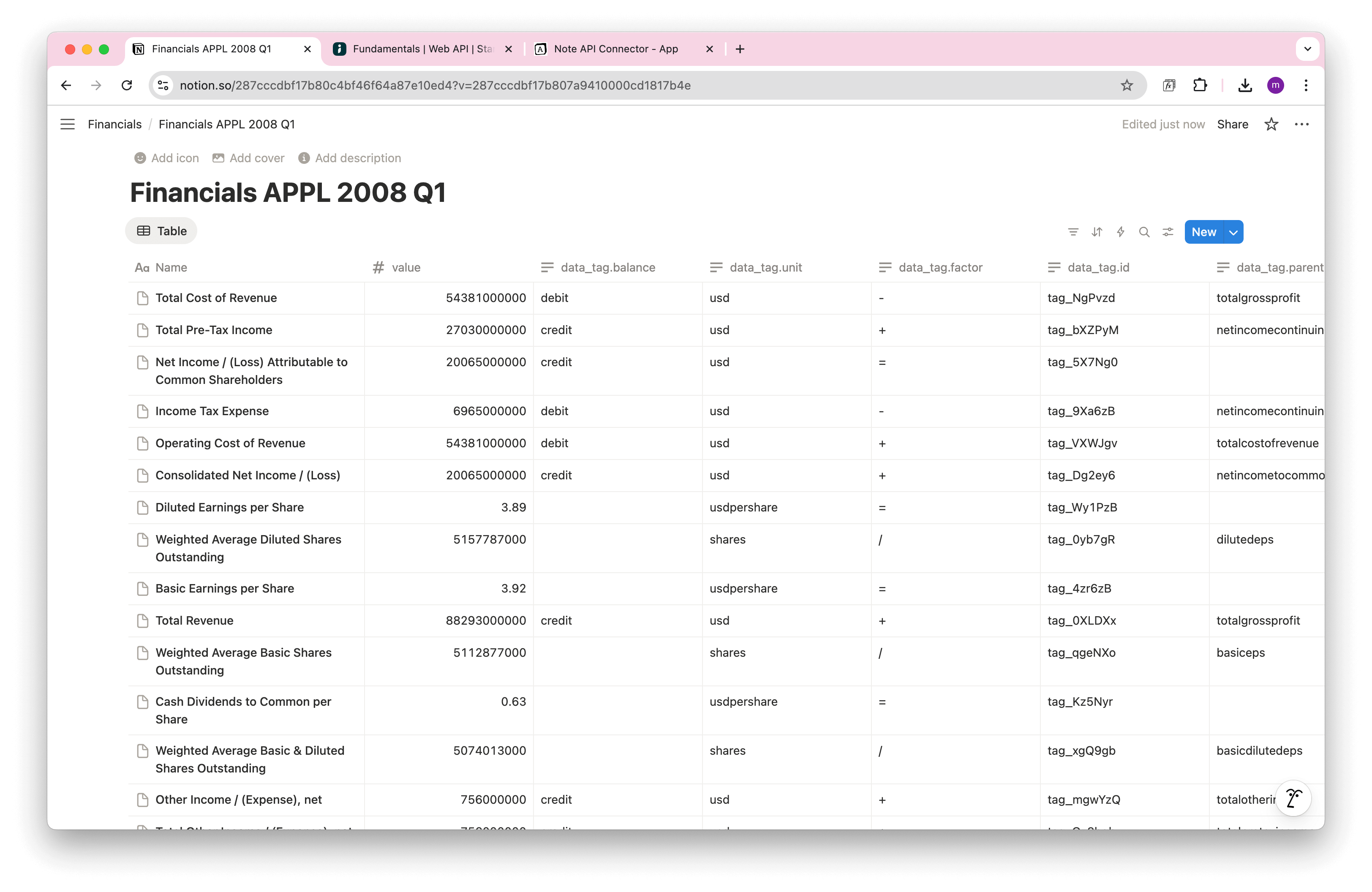Click the Share button
This screenshot has height=892, width=1372.
(x=1233, y=124)
